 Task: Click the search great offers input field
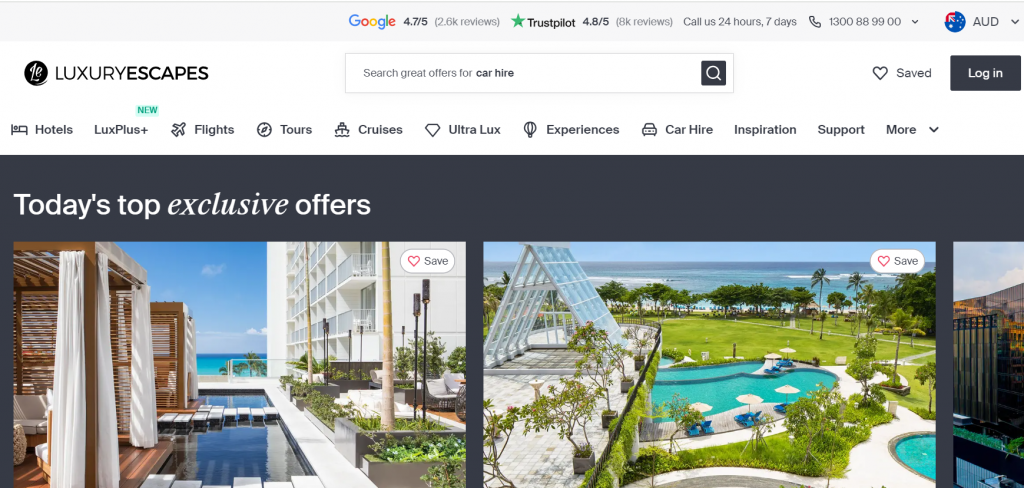coord(524,73)
